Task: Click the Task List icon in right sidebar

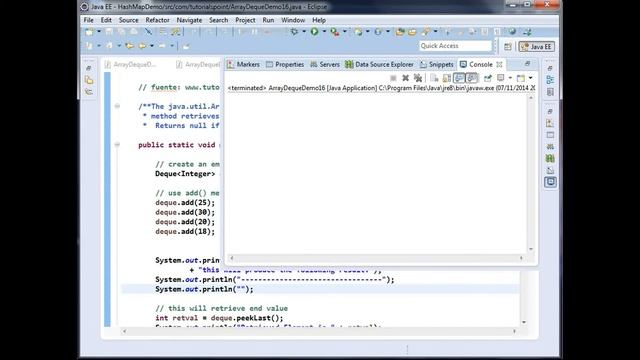Action: (550, 92)
